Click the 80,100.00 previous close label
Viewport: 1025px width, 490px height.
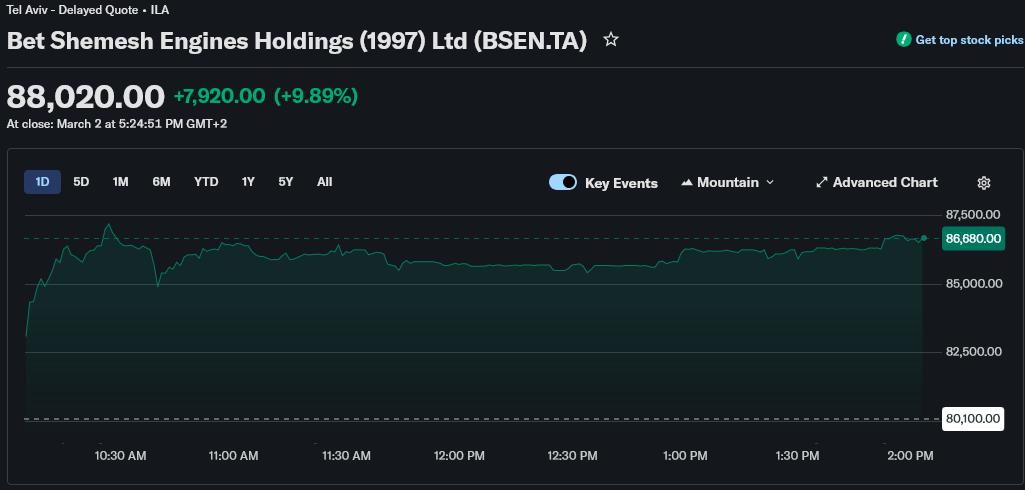pyautogui.click(x=973, y=419)
